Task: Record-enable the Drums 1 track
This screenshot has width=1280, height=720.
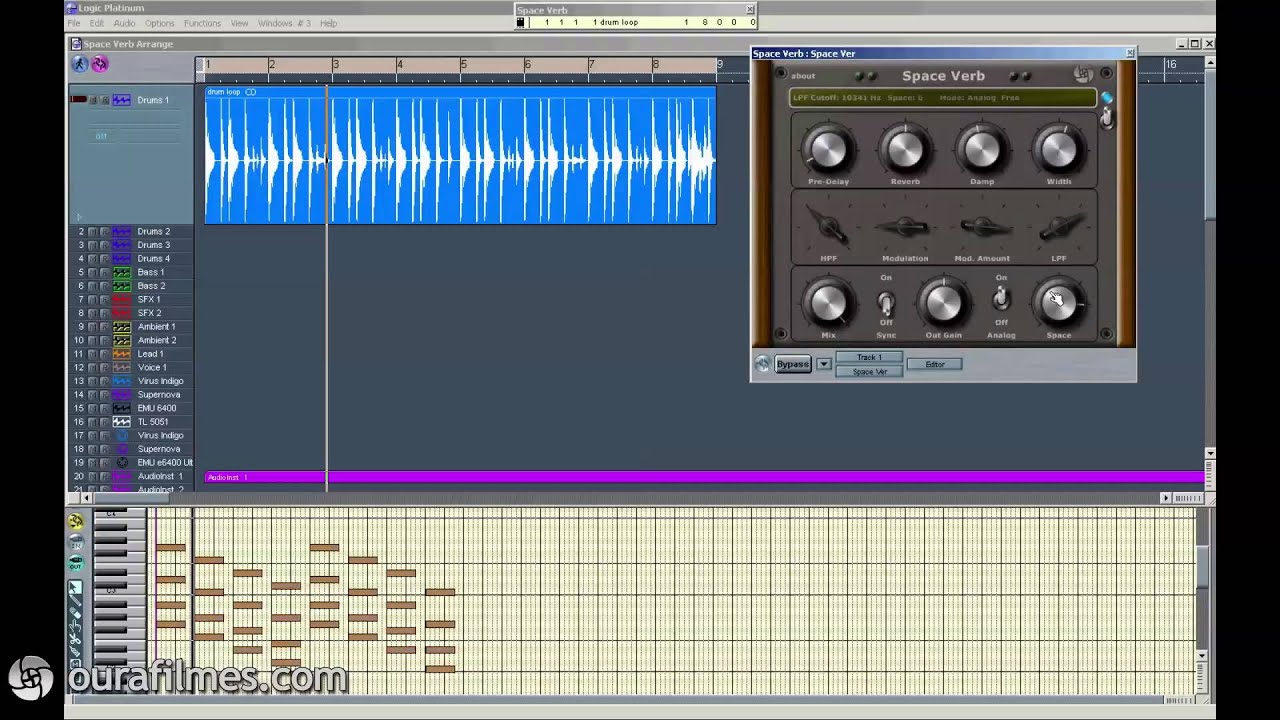Action: click(105, 100)
